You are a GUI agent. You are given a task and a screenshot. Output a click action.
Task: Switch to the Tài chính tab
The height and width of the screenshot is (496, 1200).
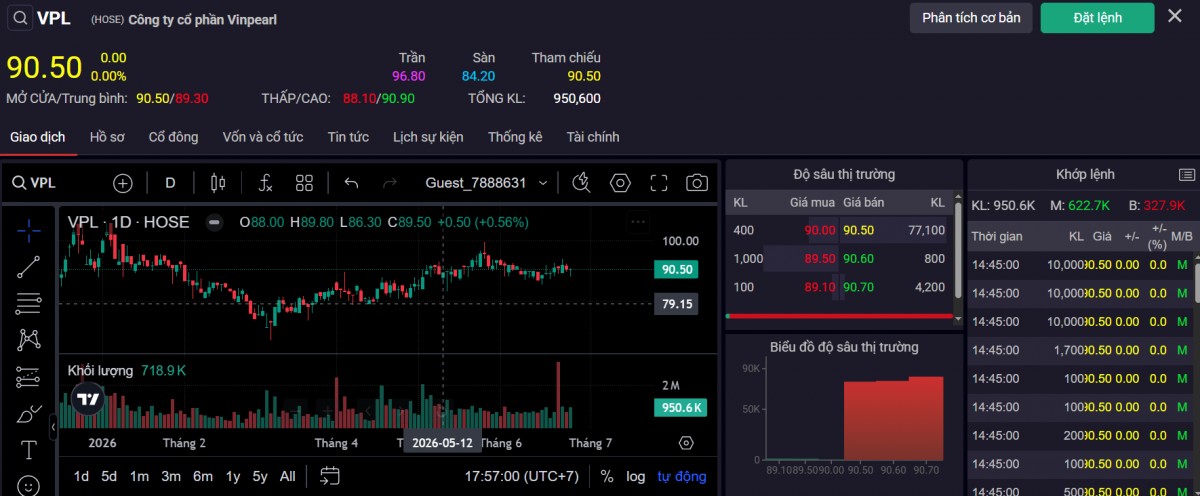click(593, 137)
